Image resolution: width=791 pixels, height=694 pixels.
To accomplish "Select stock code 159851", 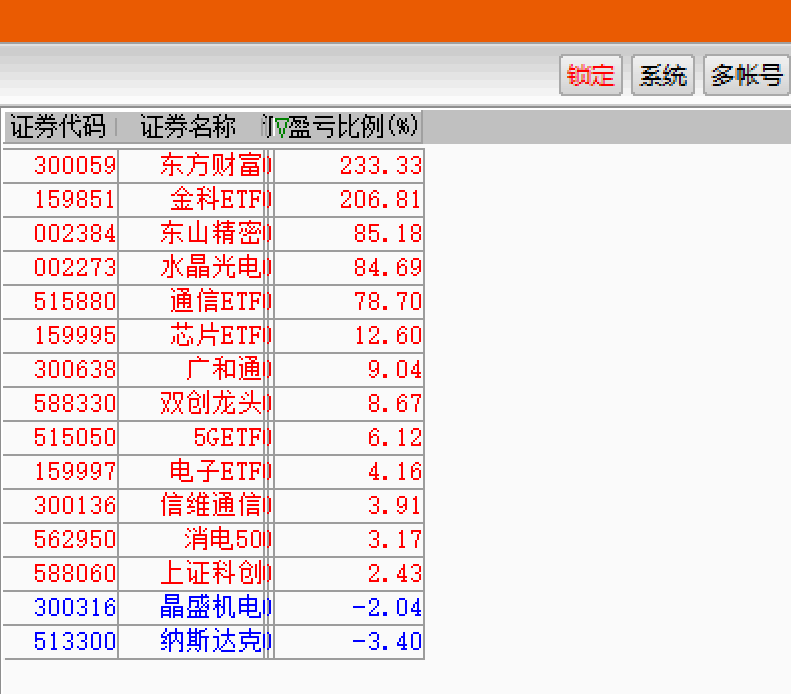I will tap(75, 199).
